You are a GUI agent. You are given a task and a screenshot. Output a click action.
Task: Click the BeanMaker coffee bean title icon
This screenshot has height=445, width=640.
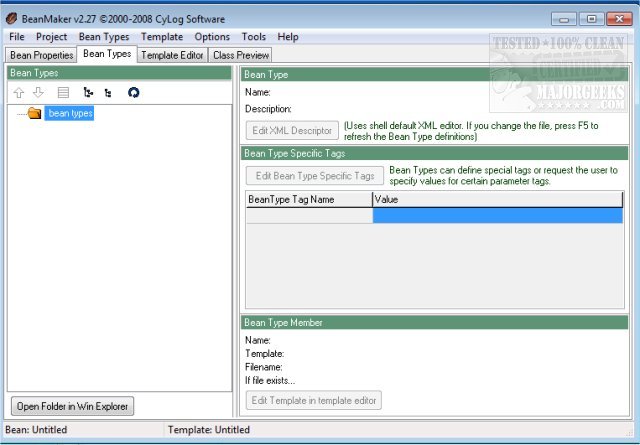click(x=11, y=19)
